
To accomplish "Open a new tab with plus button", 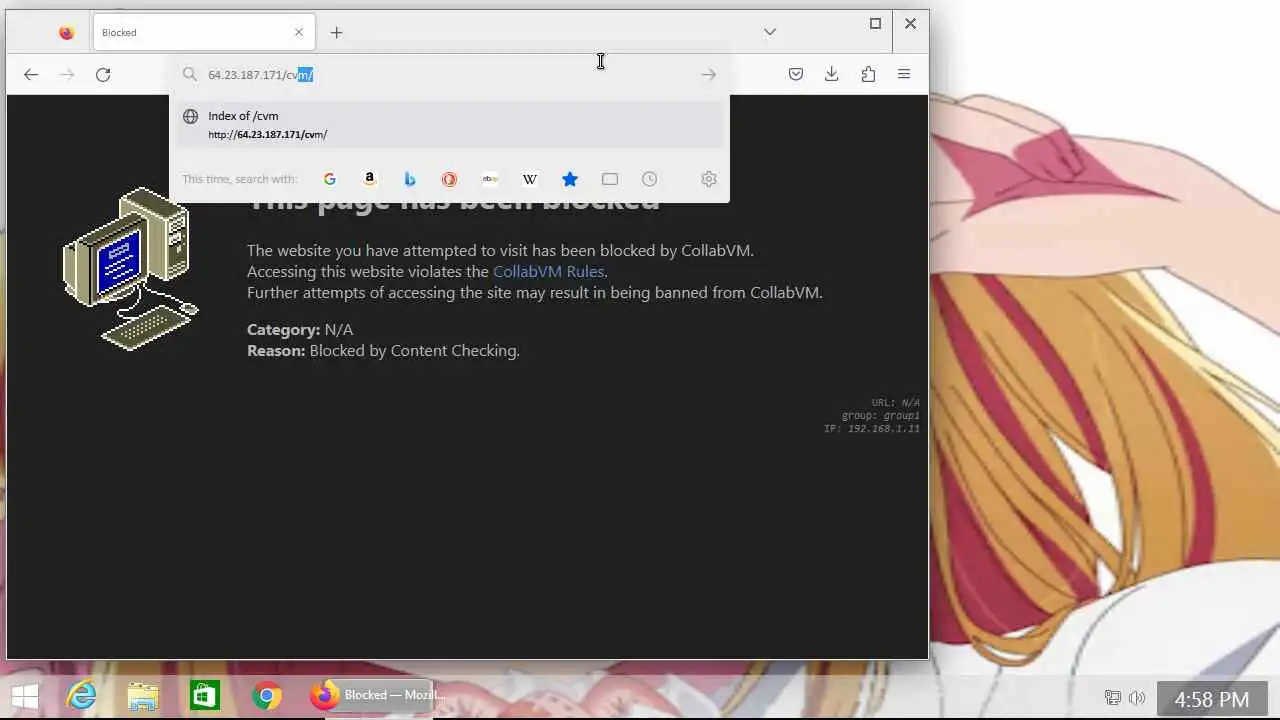I will point(336,33).
